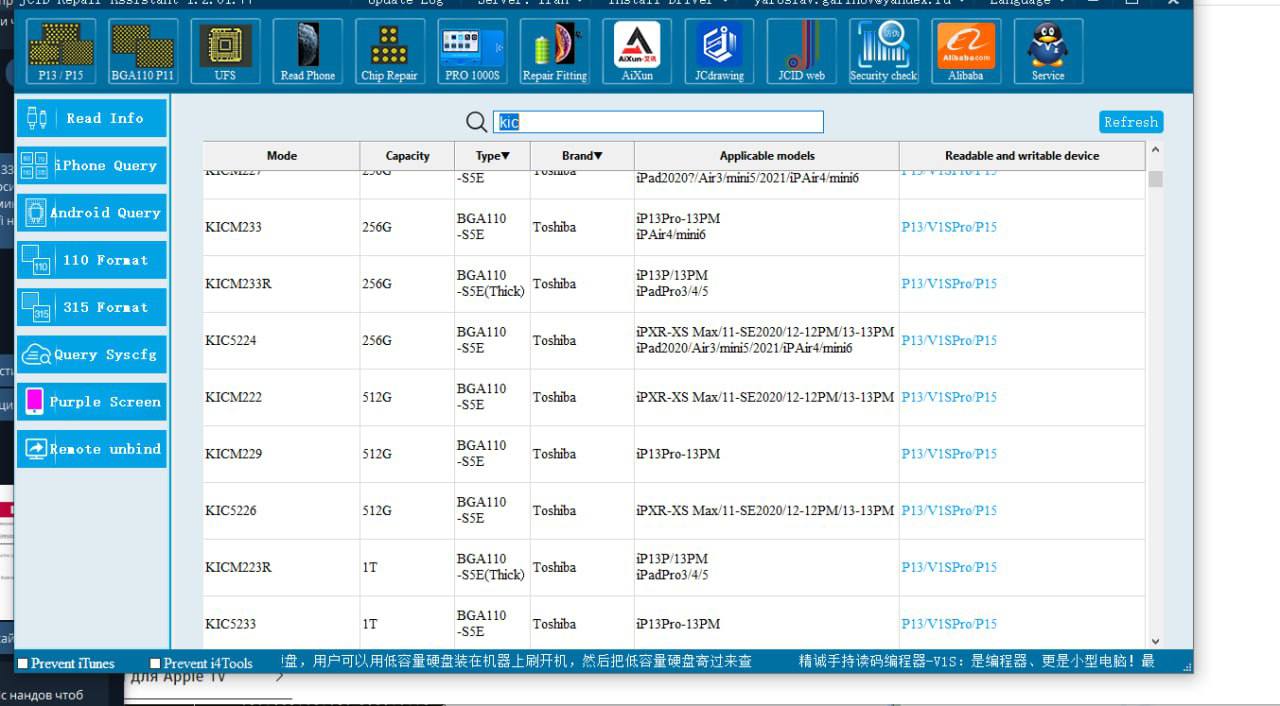Select the KICM233R mode cell
This screenshot has height=706, width=1280.
point(282,284)
